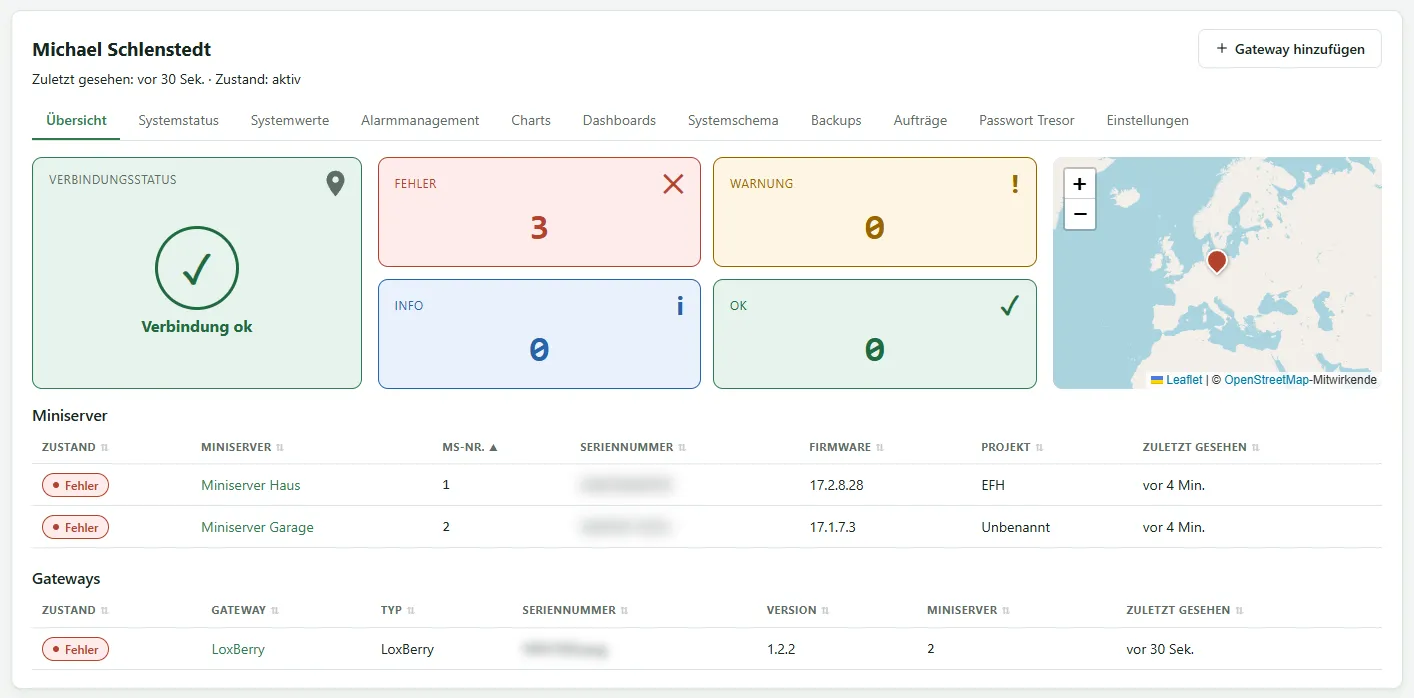1414x698 pixels.
Task: Open the Alarmmanagement tab
Action: pyautogui.click(x=420, y=120)
